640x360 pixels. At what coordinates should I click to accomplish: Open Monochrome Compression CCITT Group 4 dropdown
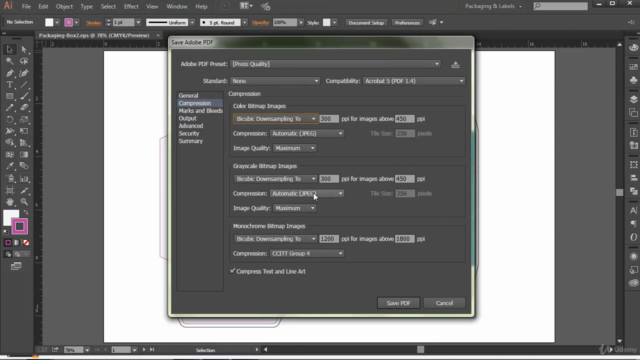click(x=307, y=253)
